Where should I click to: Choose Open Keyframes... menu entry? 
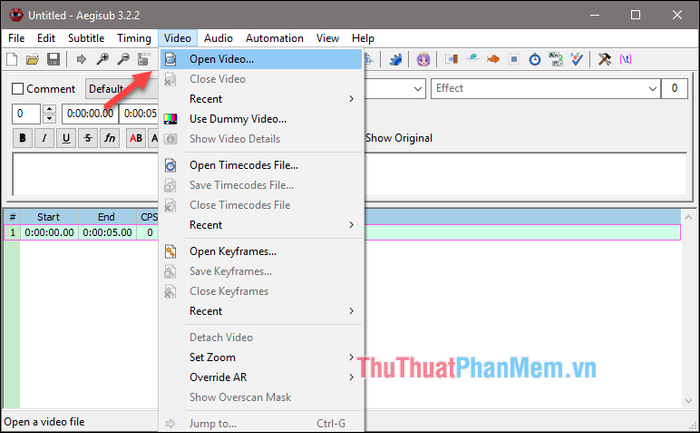pyautogui.click(x=261, y=251)
